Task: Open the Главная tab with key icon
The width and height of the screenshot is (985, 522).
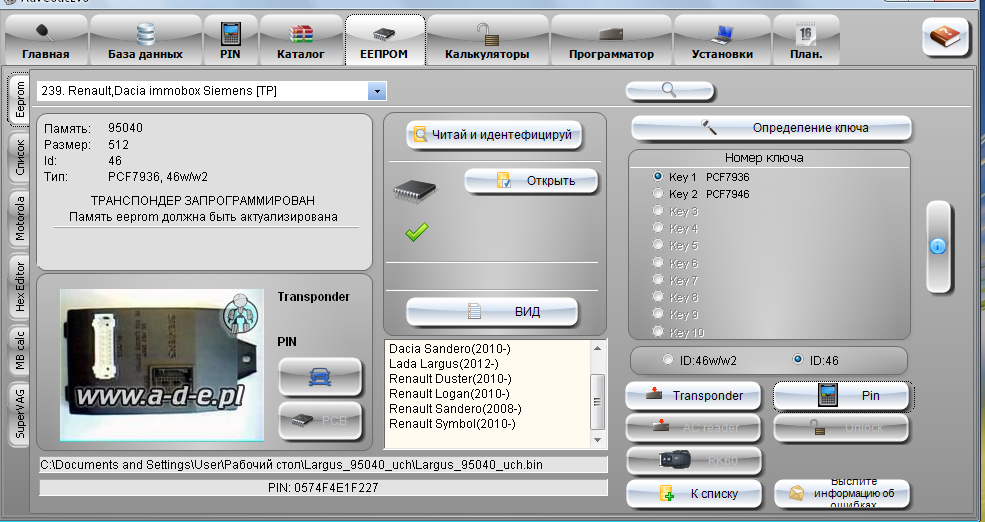Action: click(46, 40)
